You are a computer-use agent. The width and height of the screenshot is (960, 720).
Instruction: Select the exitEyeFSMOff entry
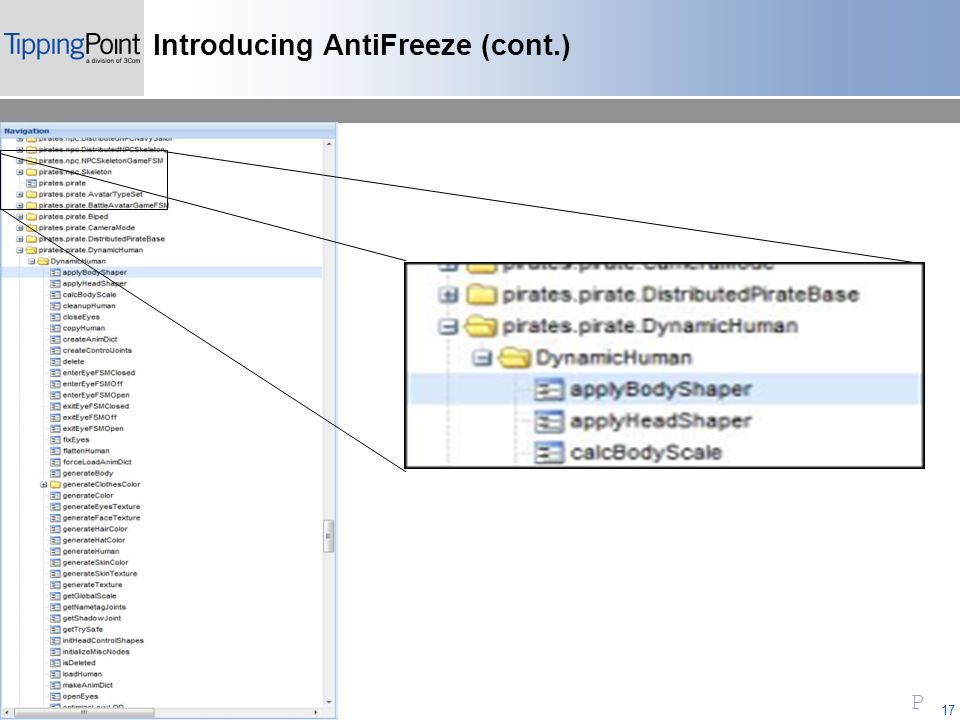[x=89, y=418]
